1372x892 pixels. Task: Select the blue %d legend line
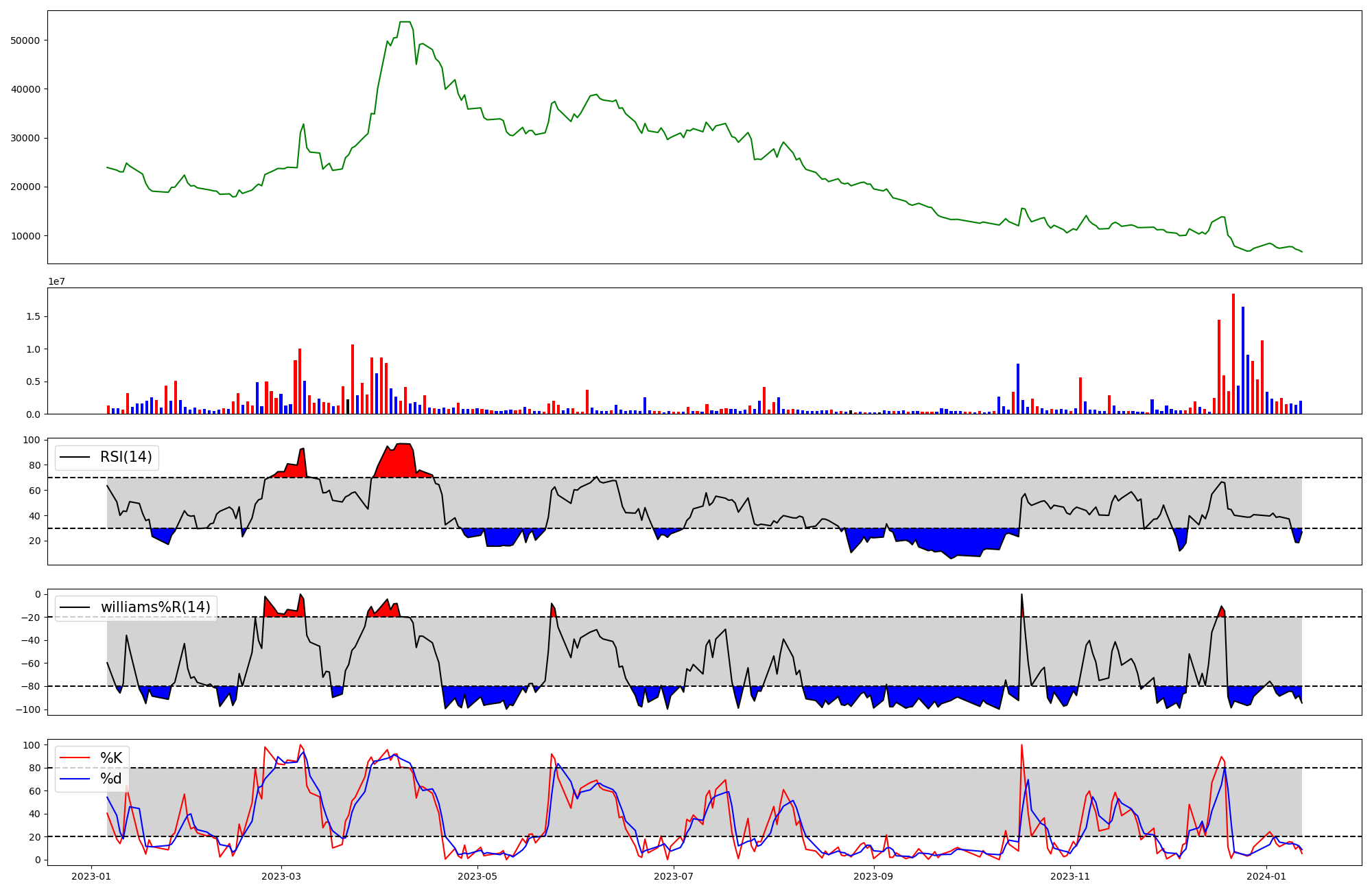point(75,779)
